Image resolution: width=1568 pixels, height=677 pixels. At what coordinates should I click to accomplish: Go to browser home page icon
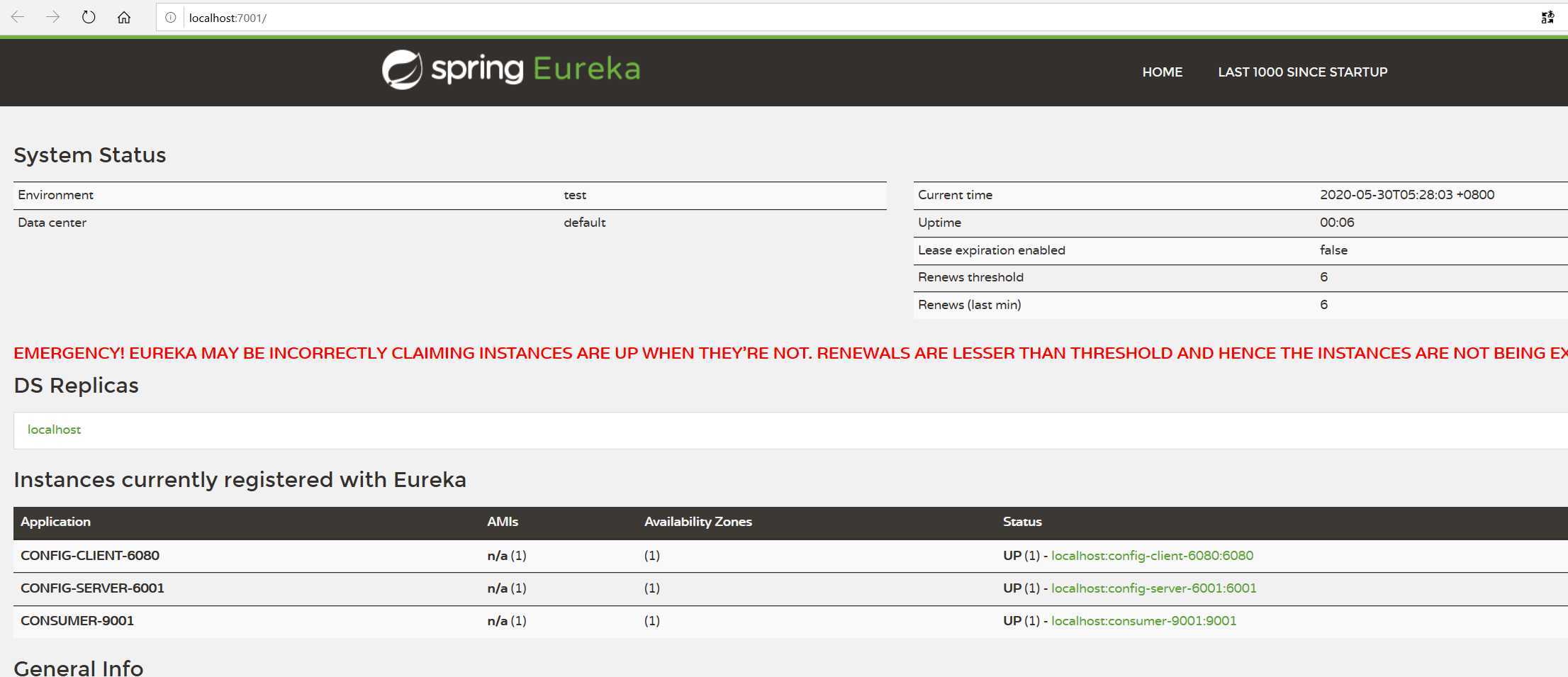124,17
